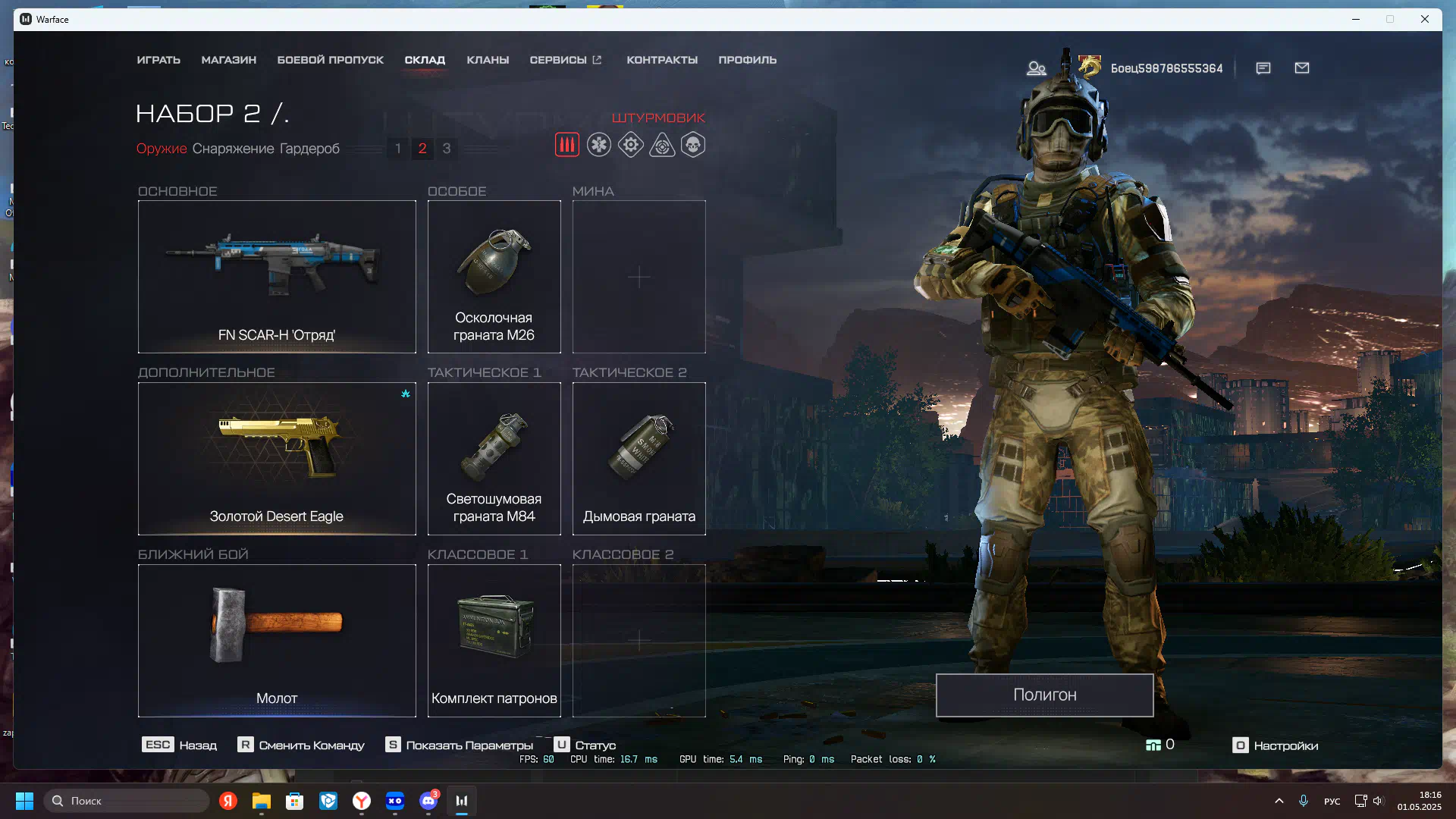Select loadout set 3

[x=447, y=149]
